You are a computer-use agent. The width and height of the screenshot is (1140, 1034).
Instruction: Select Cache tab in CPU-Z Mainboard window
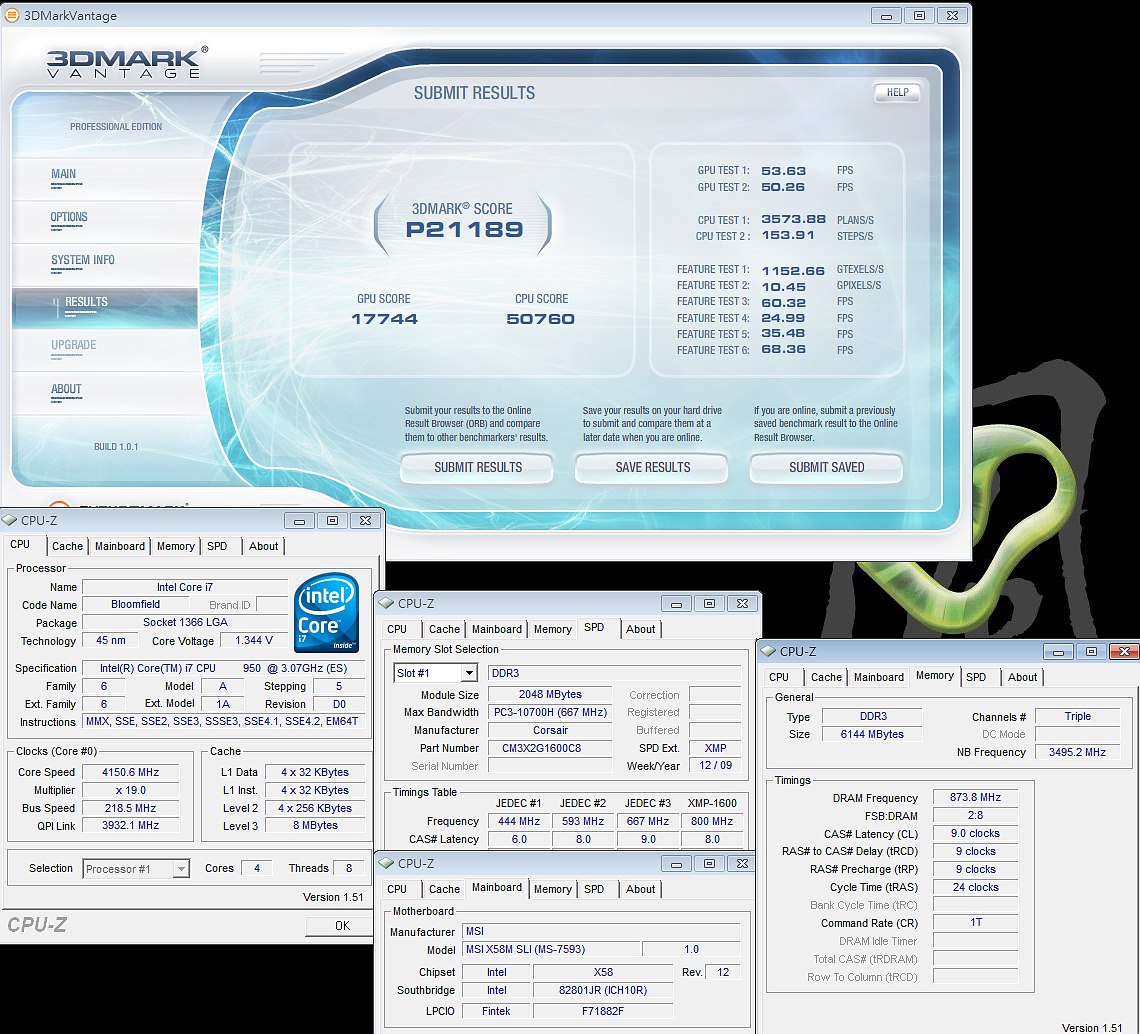(x=444, y=889)
